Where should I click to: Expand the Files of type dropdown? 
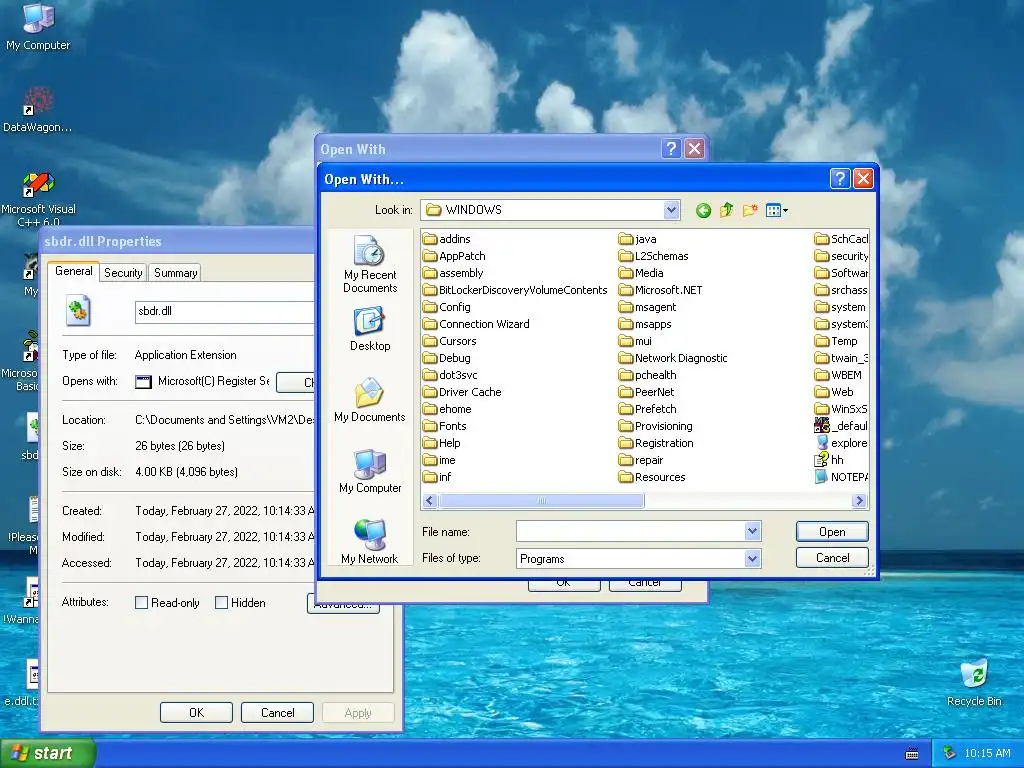point(752,558)
